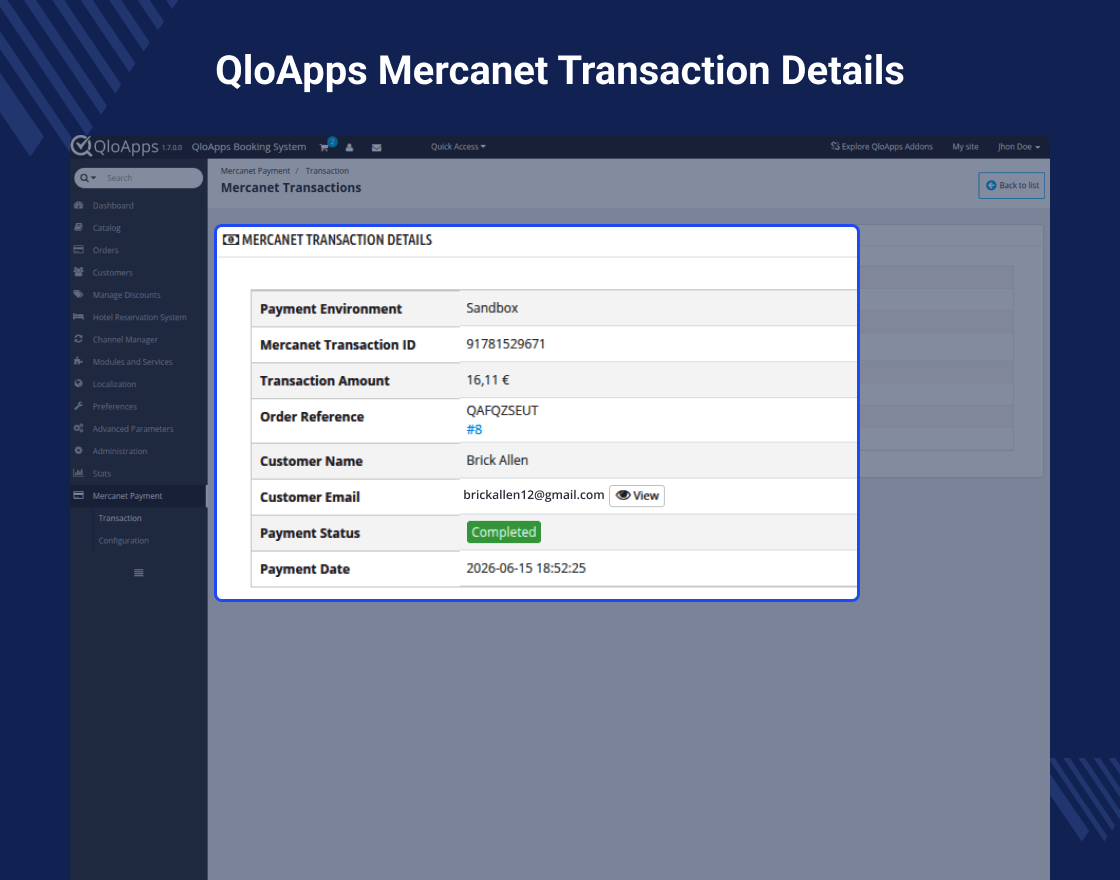Click the Mercanet Payment card icon
Screen dimensions: 1120x880
(x=79, y=495)
